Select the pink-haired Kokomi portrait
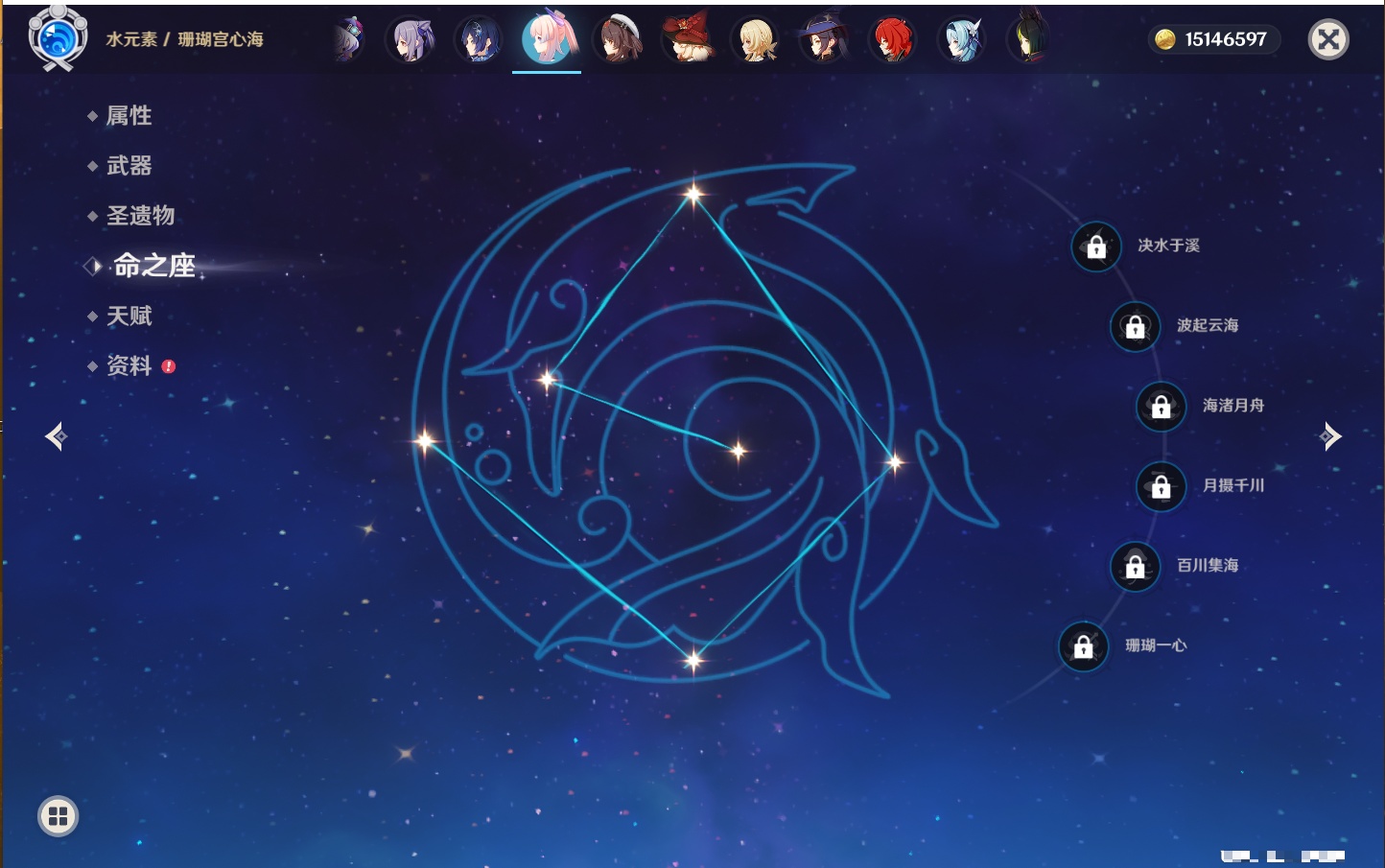 [548, 38]
